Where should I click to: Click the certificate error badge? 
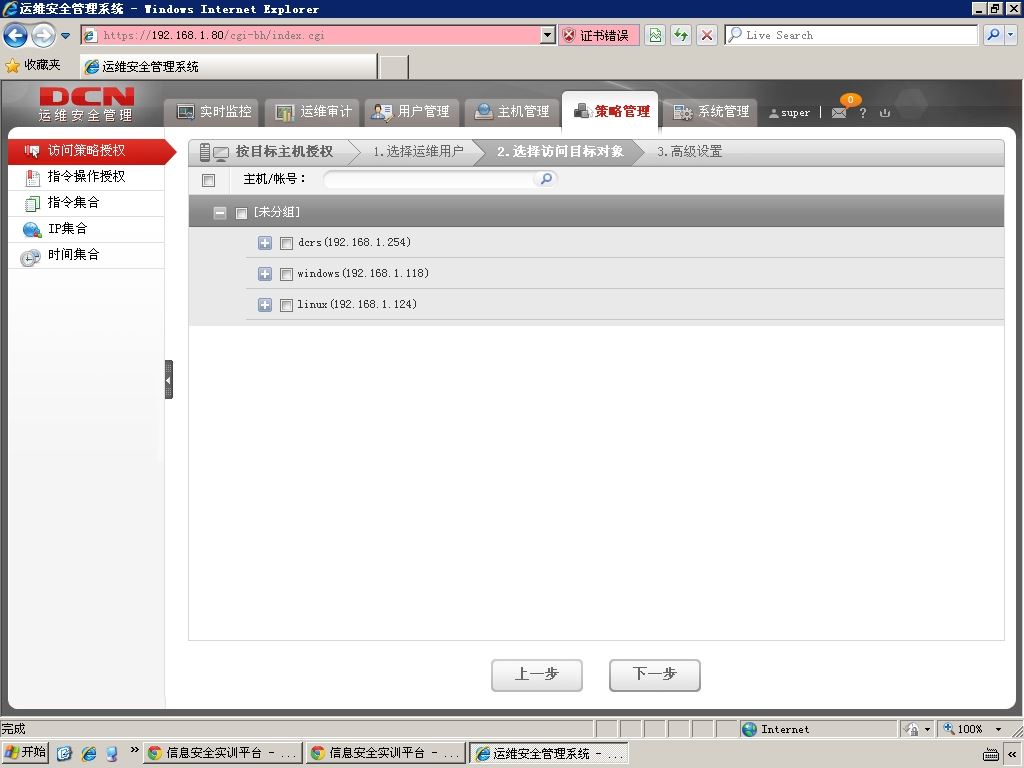point(599,35)
